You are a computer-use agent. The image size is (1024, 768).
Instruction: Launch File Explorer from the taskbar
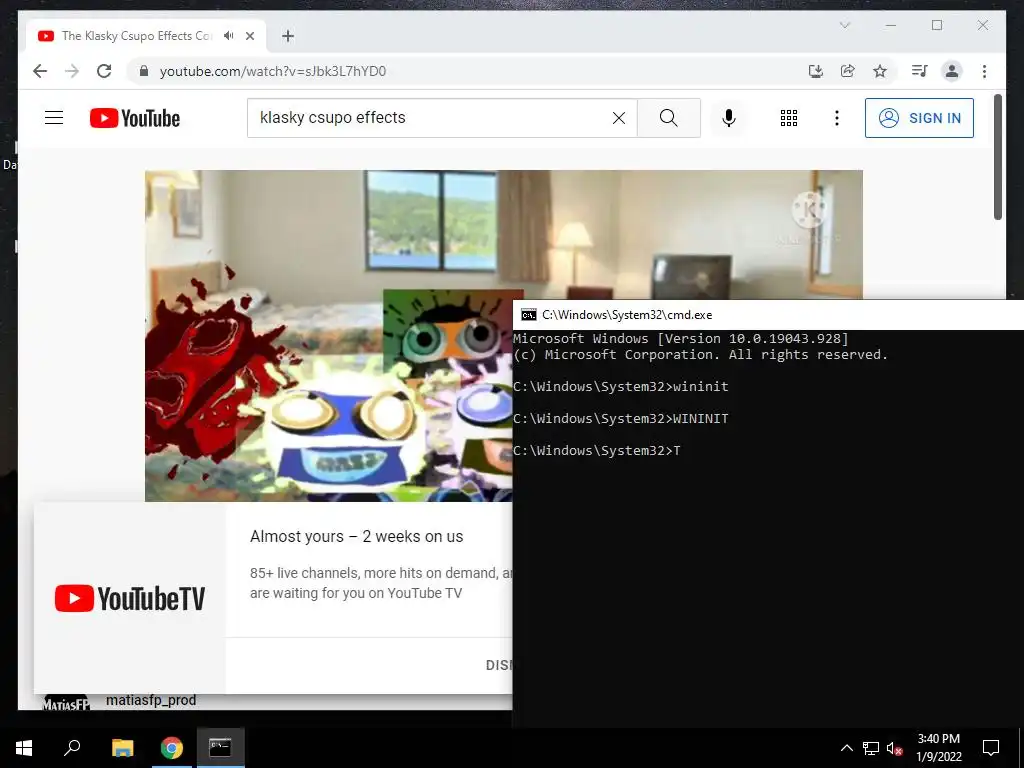(122, 748)
